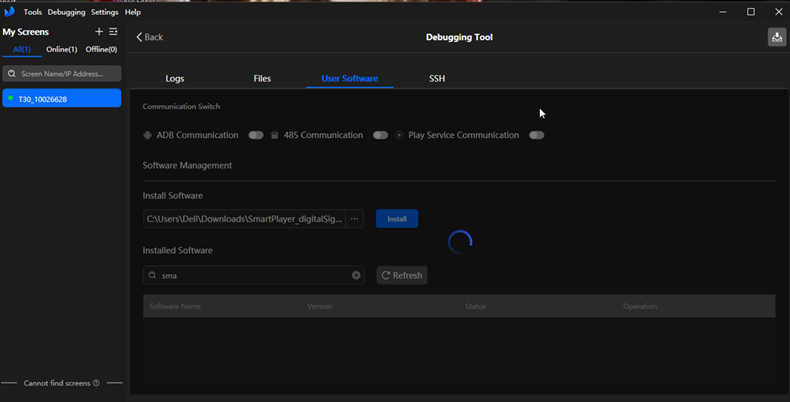Open the Tools menu
Viewport: 790px width, 402px height.
[33, 12]
